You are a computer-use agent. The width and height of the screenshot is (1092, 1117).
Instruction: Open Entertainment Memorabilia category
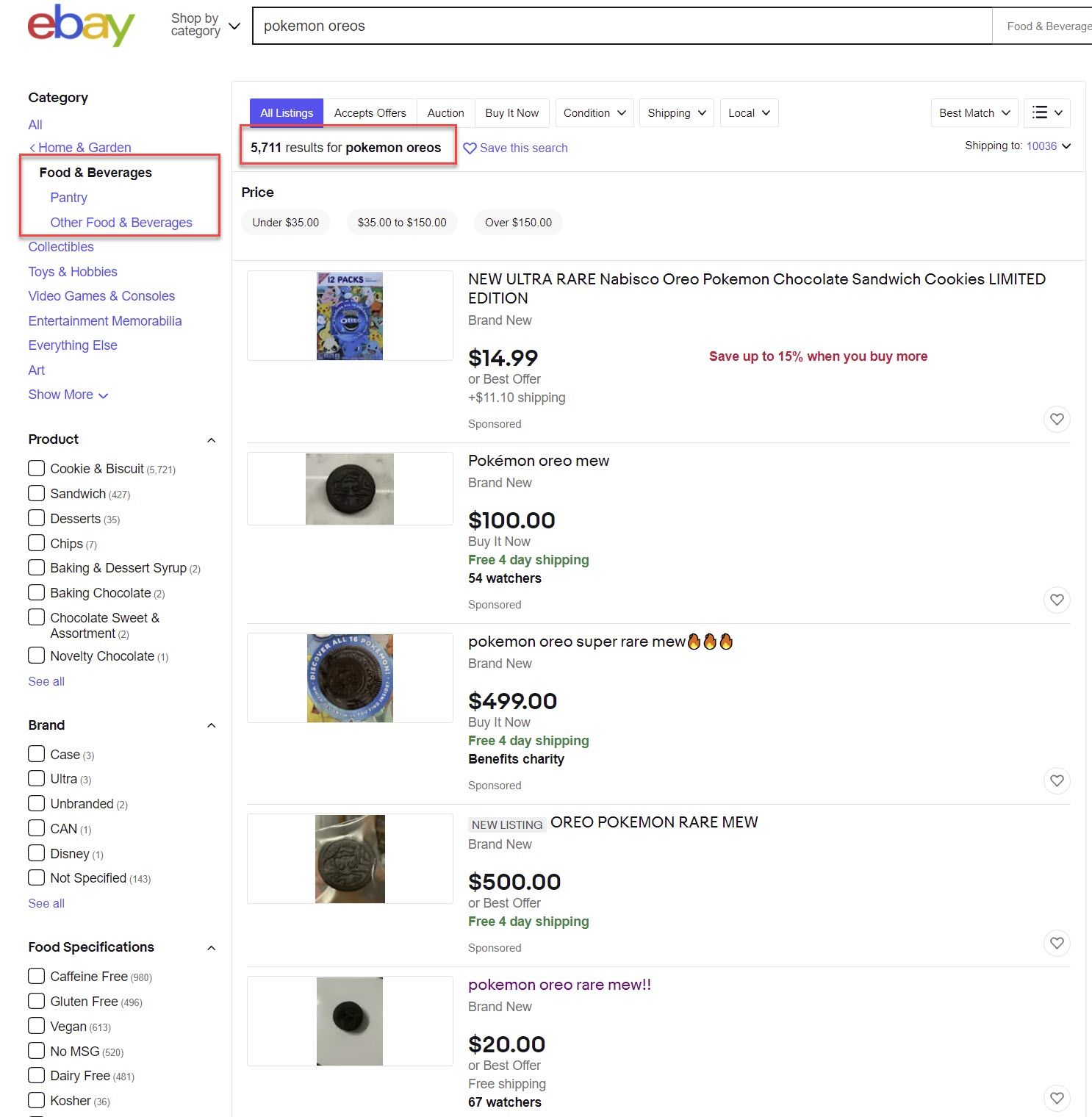(x=105, y=320)
